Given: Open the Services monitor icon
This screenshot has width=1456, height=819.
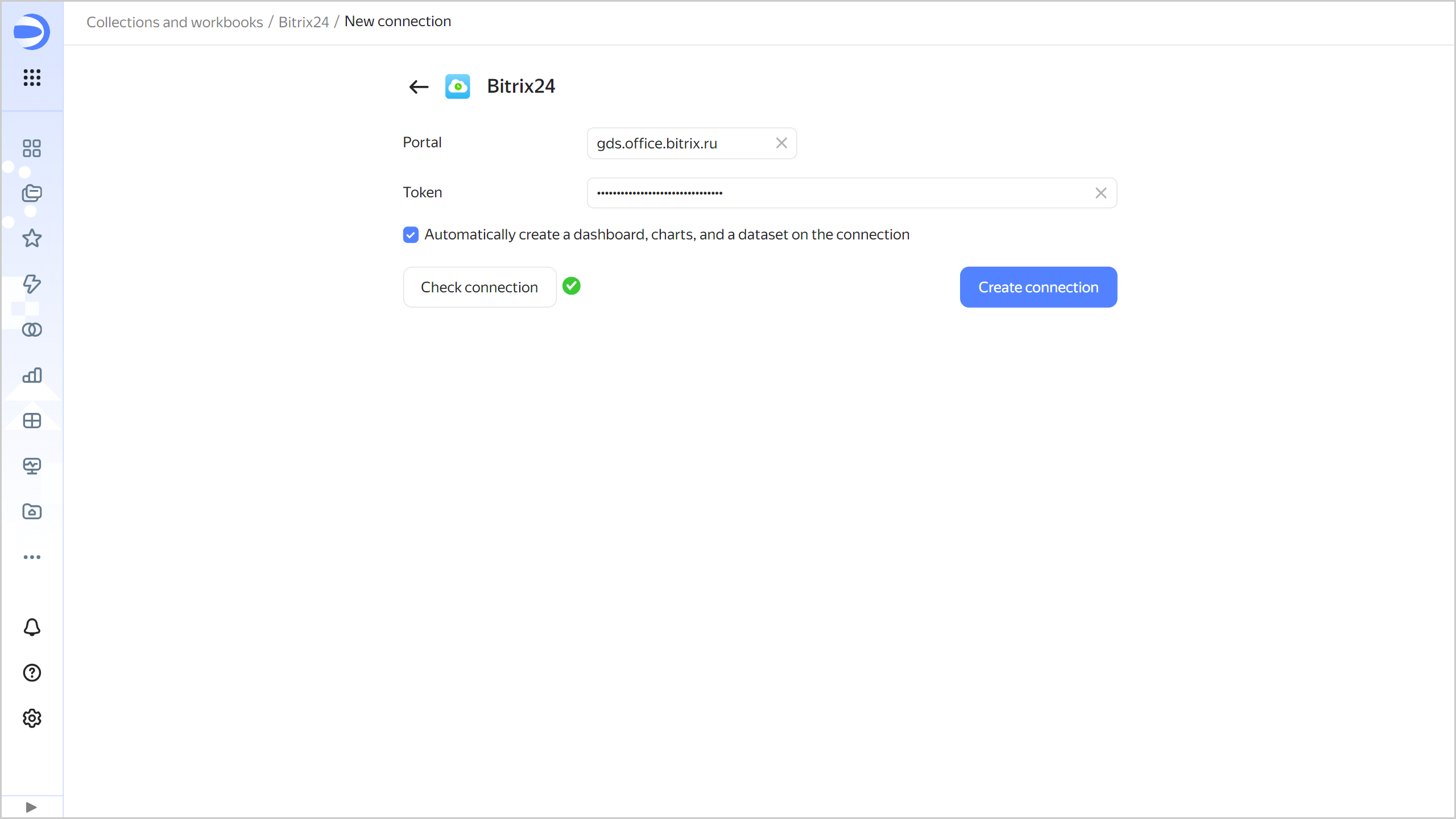Looking at the screenshot, I should [x=31, y=466].
